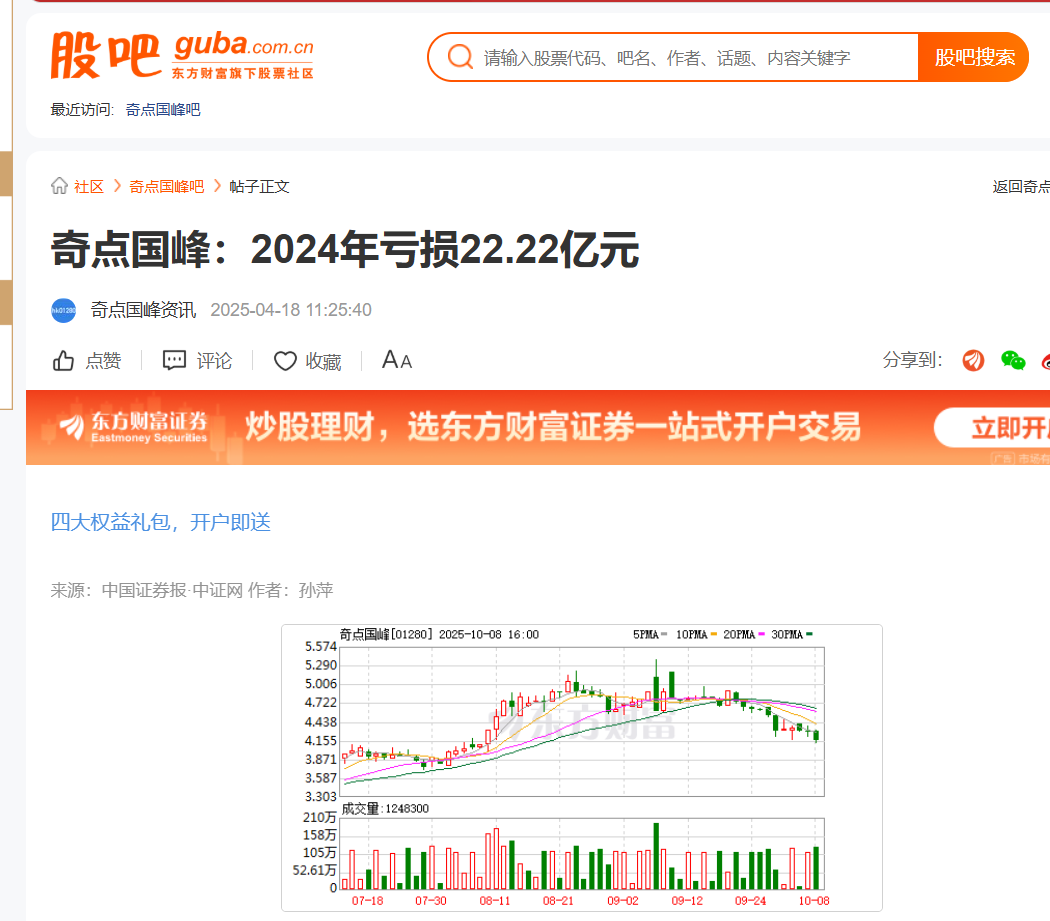Click 四大权益礼包 promo link

pos(161,522)
